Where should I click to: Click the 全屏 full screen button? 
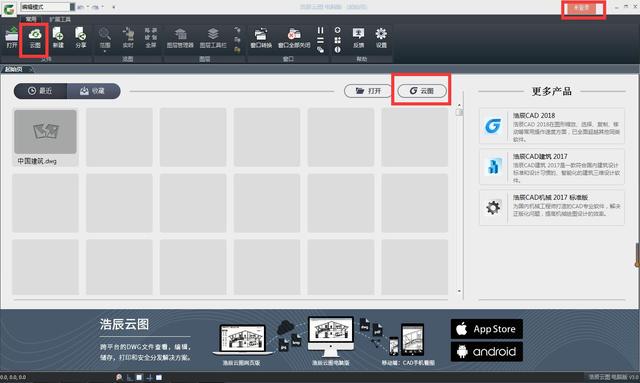coord(151,38)
